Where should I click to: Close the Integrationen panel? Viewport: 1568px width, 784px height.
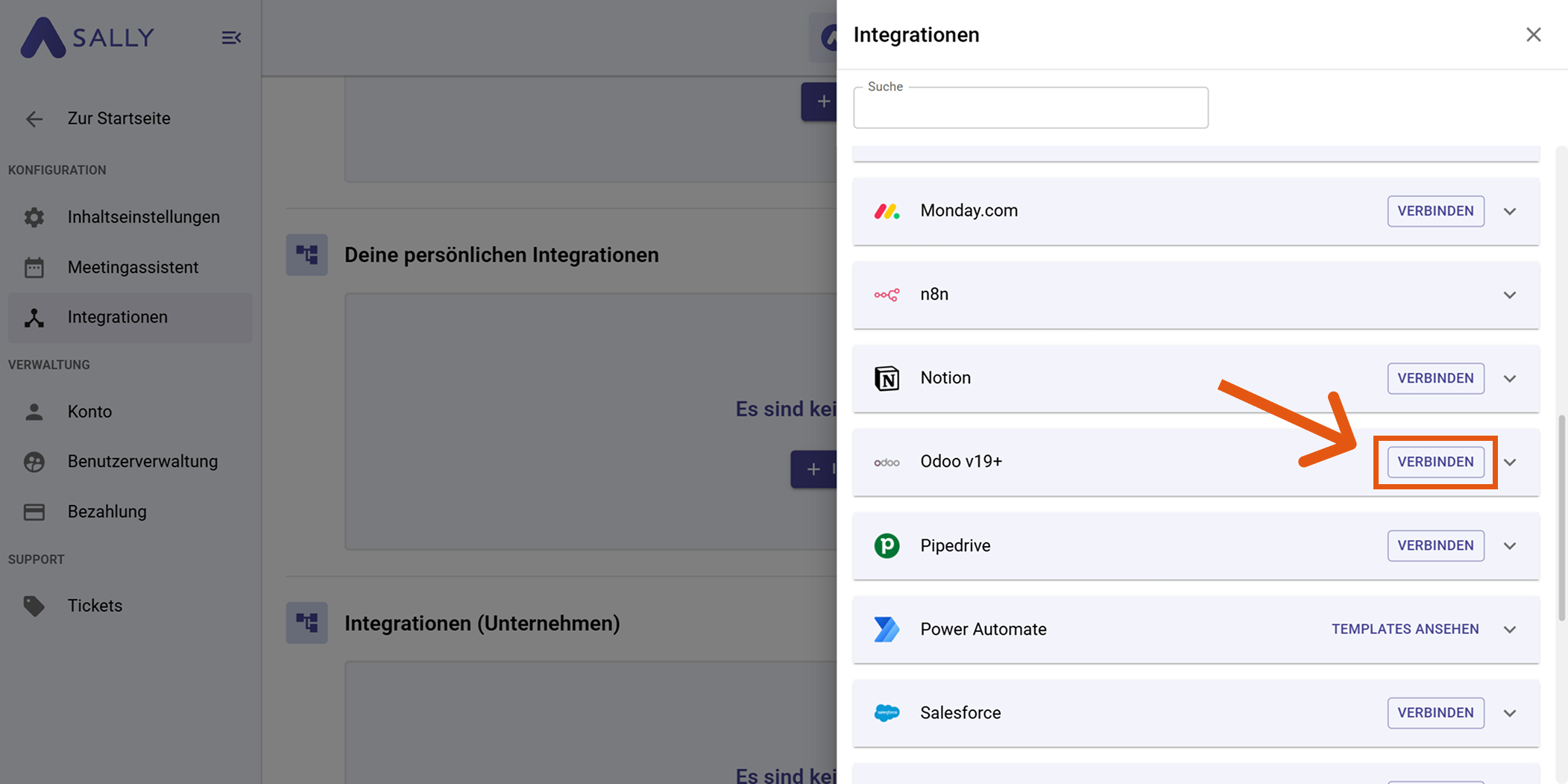pyautogui.click(x=1533, y=35)
